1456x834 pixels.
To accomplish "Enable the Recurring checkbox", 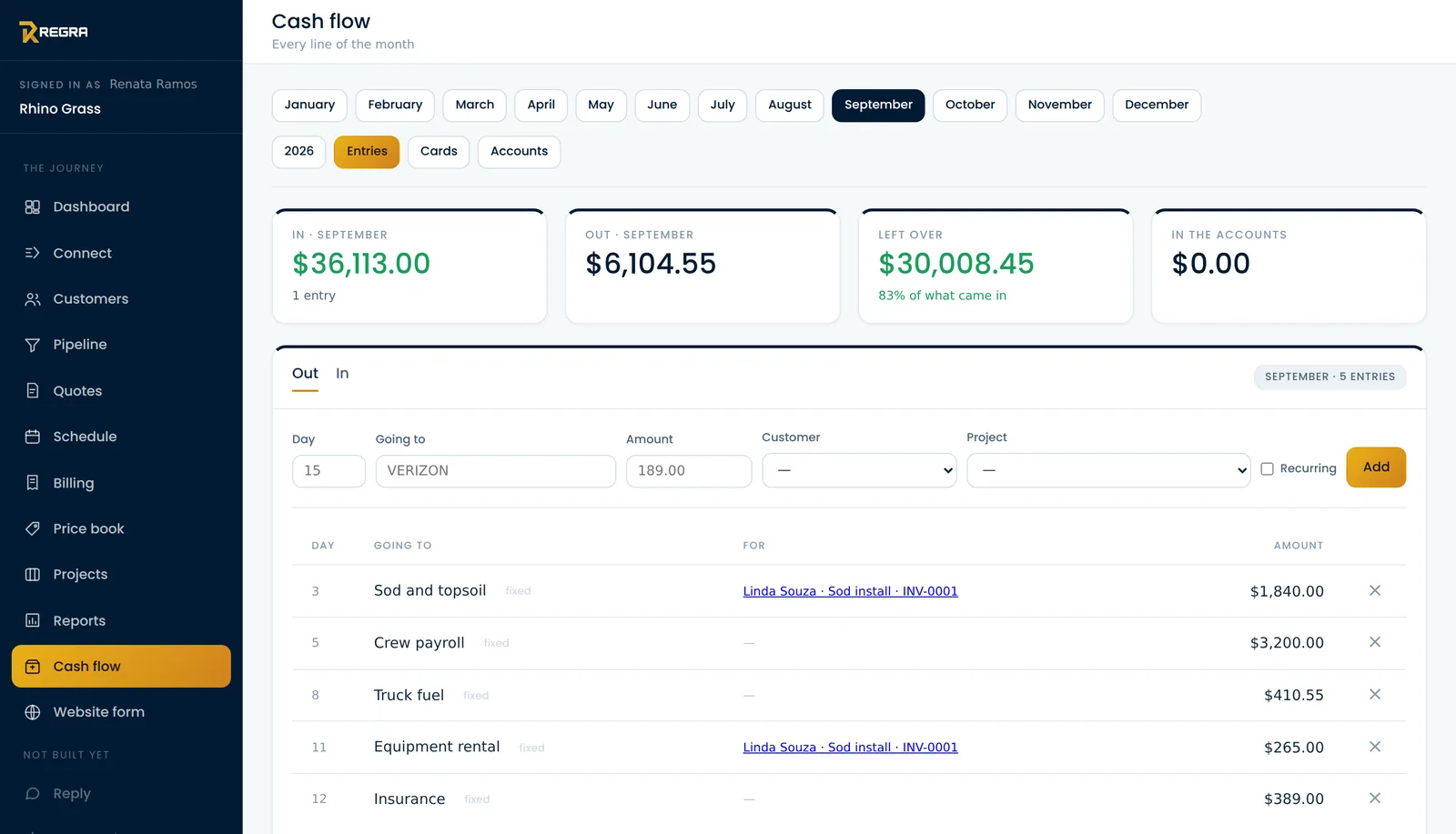I will (1267, 469).
